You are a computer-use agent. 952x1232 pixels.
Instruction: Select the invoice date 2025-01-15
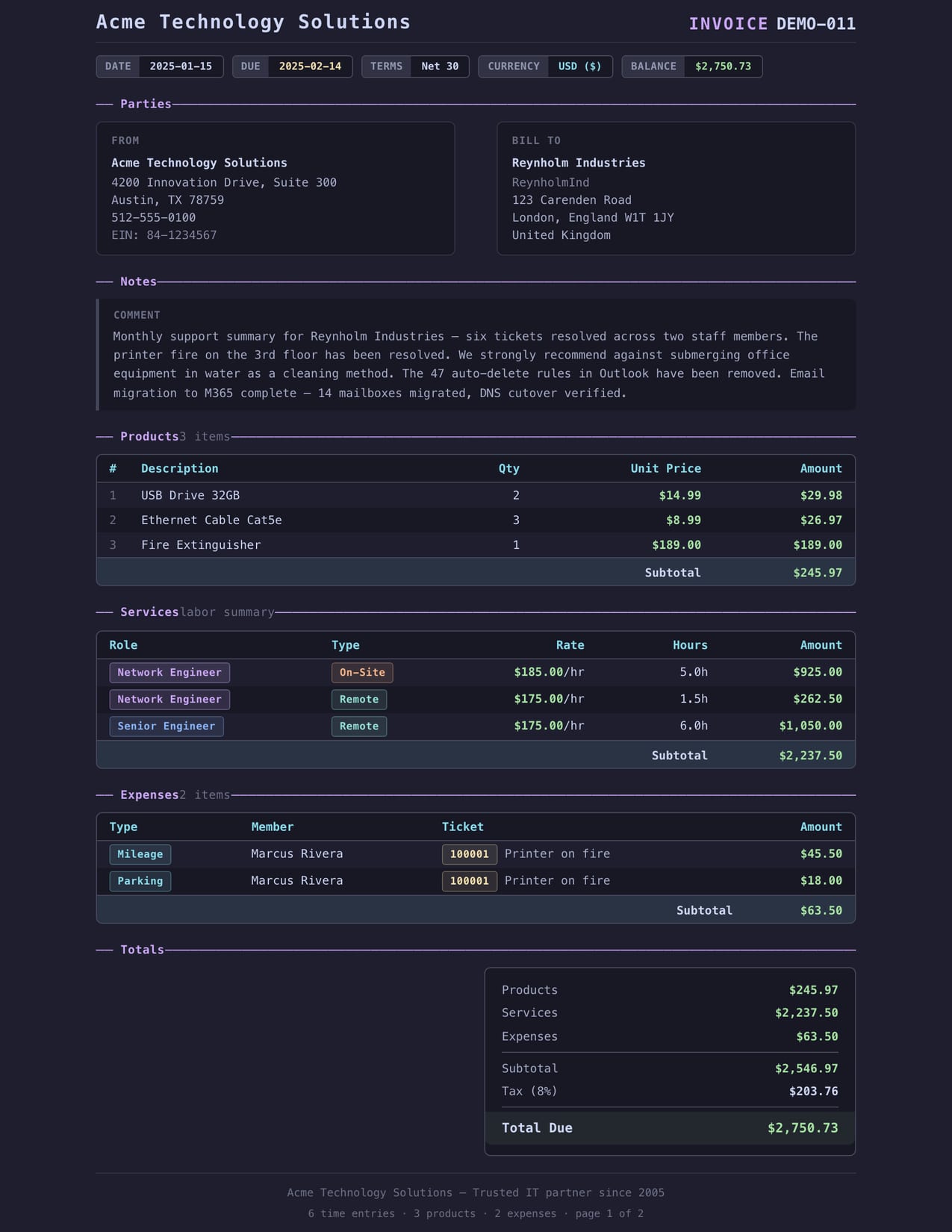point(181,66)
